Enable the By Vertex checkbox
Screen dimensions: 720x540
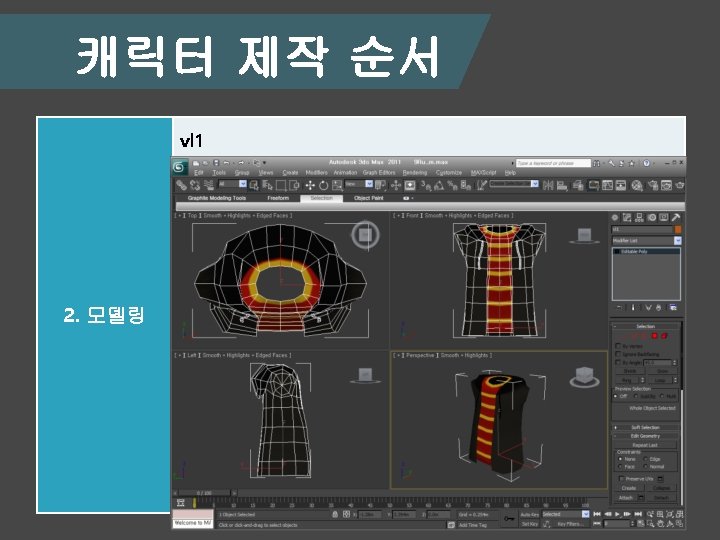(618, 346)
